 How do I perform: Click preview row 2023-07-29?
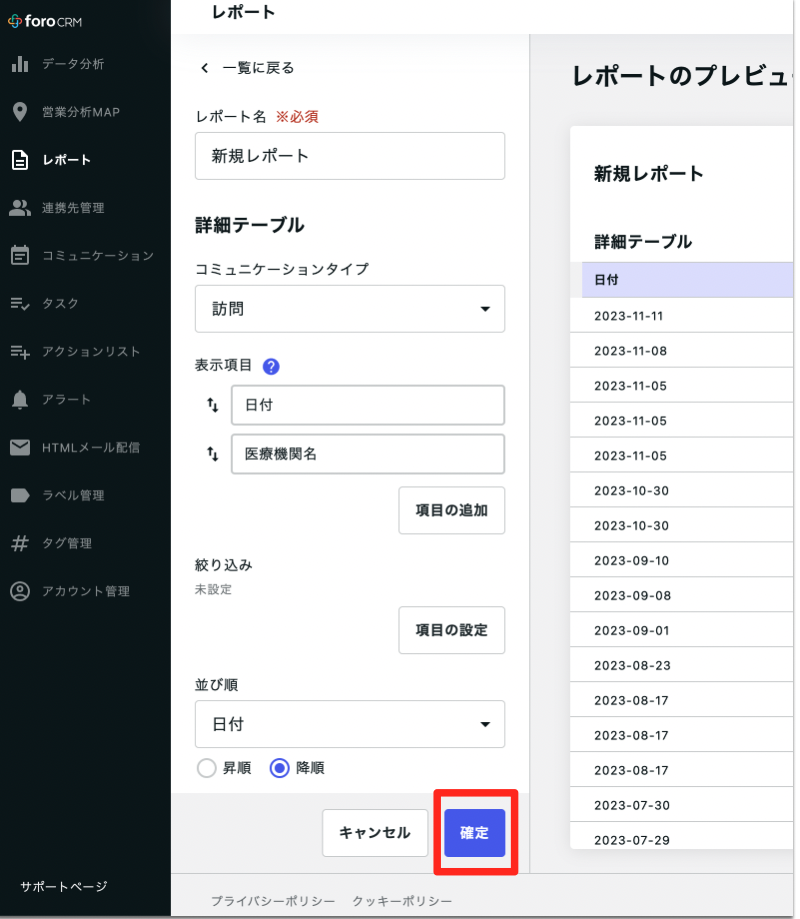(x=682, y=837)
